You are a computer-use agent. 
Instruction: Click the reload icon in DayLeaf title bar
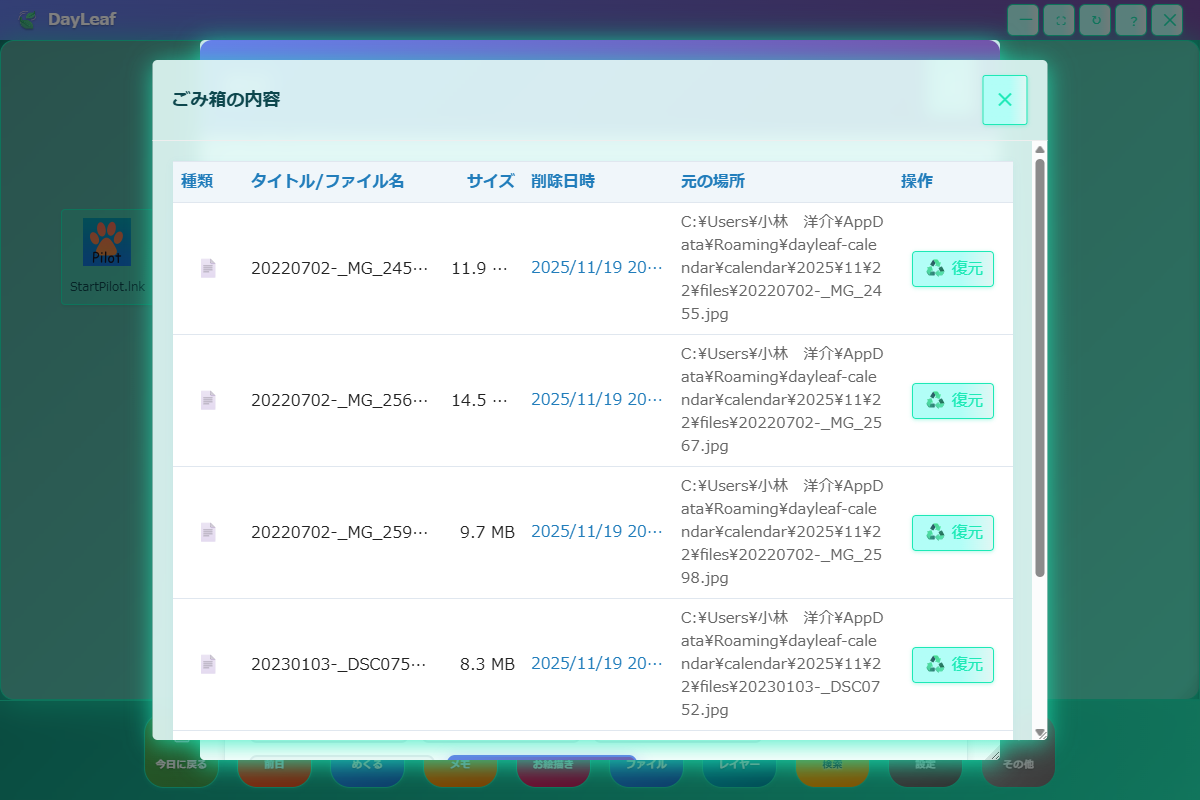[x=1095, y=20]
